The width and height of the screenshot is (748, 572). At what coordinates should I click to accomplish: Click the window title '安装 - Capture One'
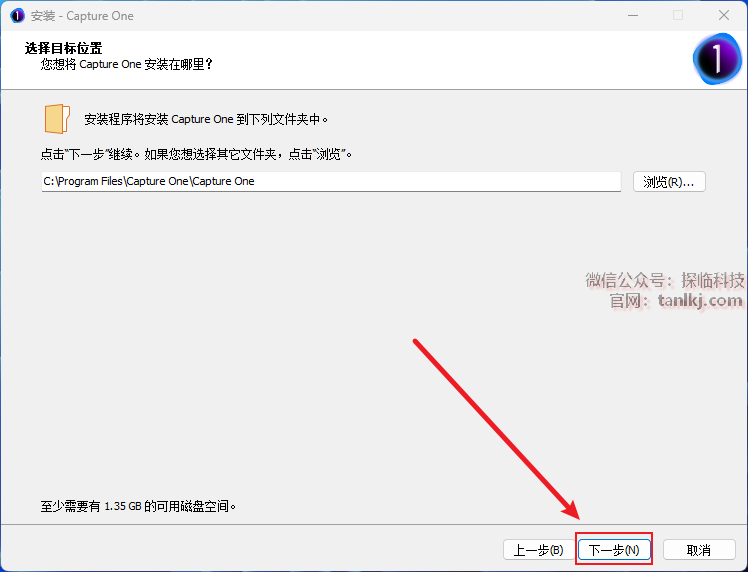point(82,16)
